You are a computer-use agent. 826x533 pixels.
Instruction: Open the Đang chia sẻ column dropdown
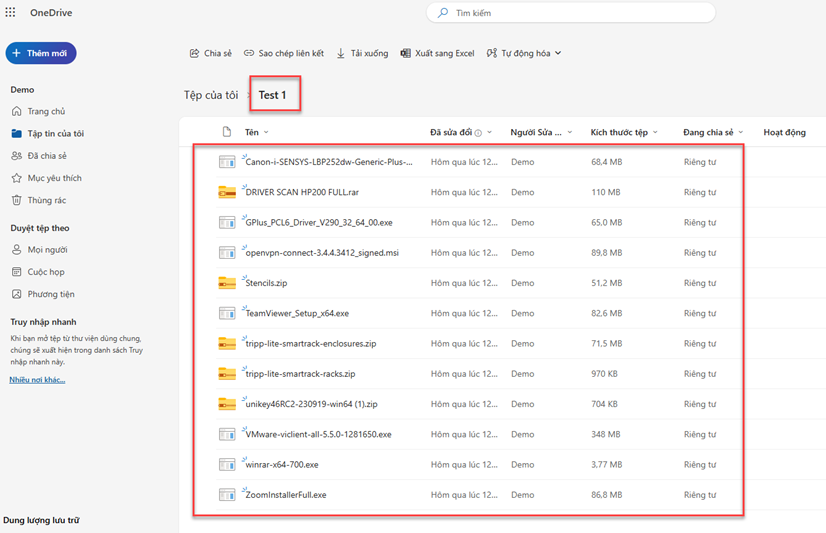pyautogui.click(x=741, y=132)
